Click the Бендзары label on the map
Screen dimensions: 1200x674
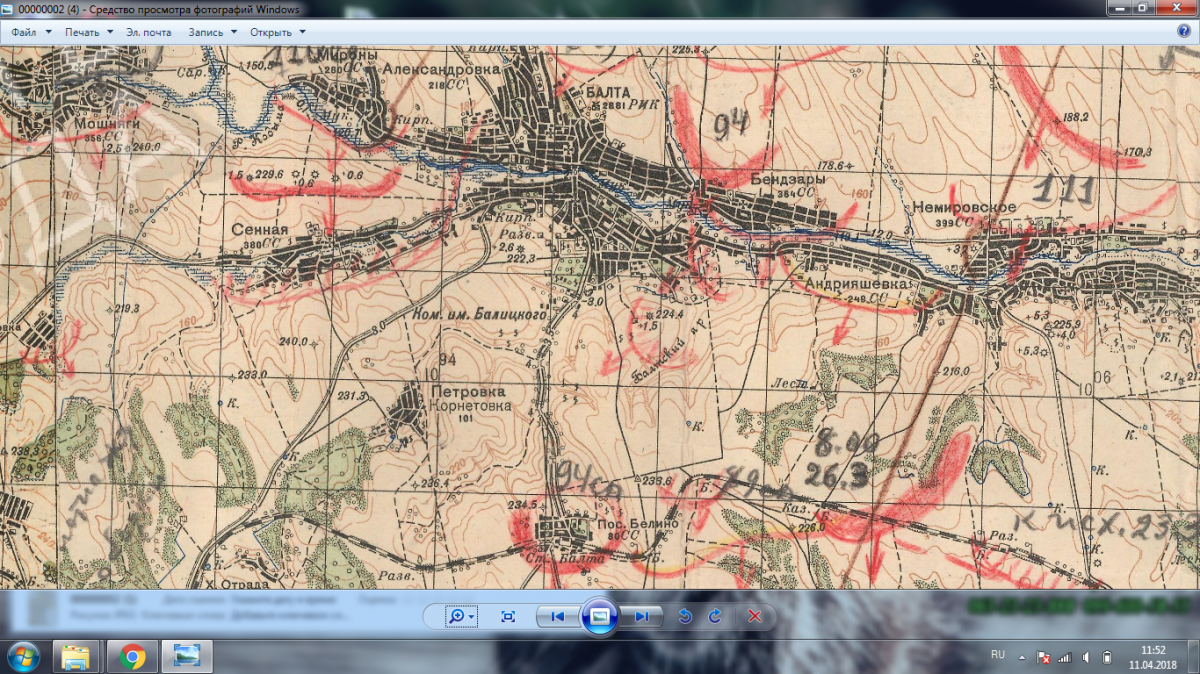(x=788, y=179)
